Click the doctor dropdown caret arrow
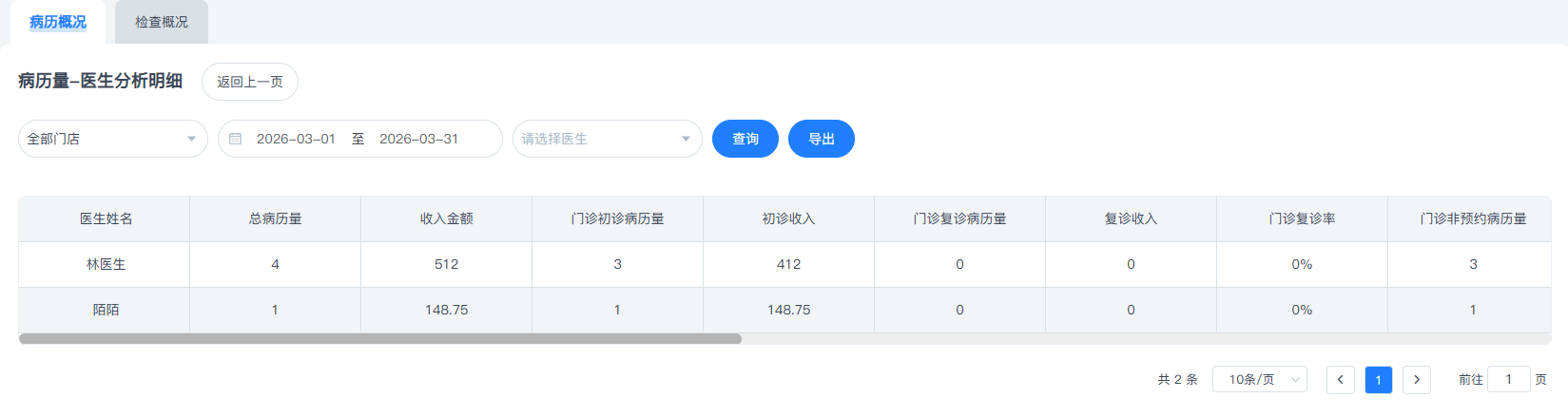1568x417 pixels. (686, 139)
